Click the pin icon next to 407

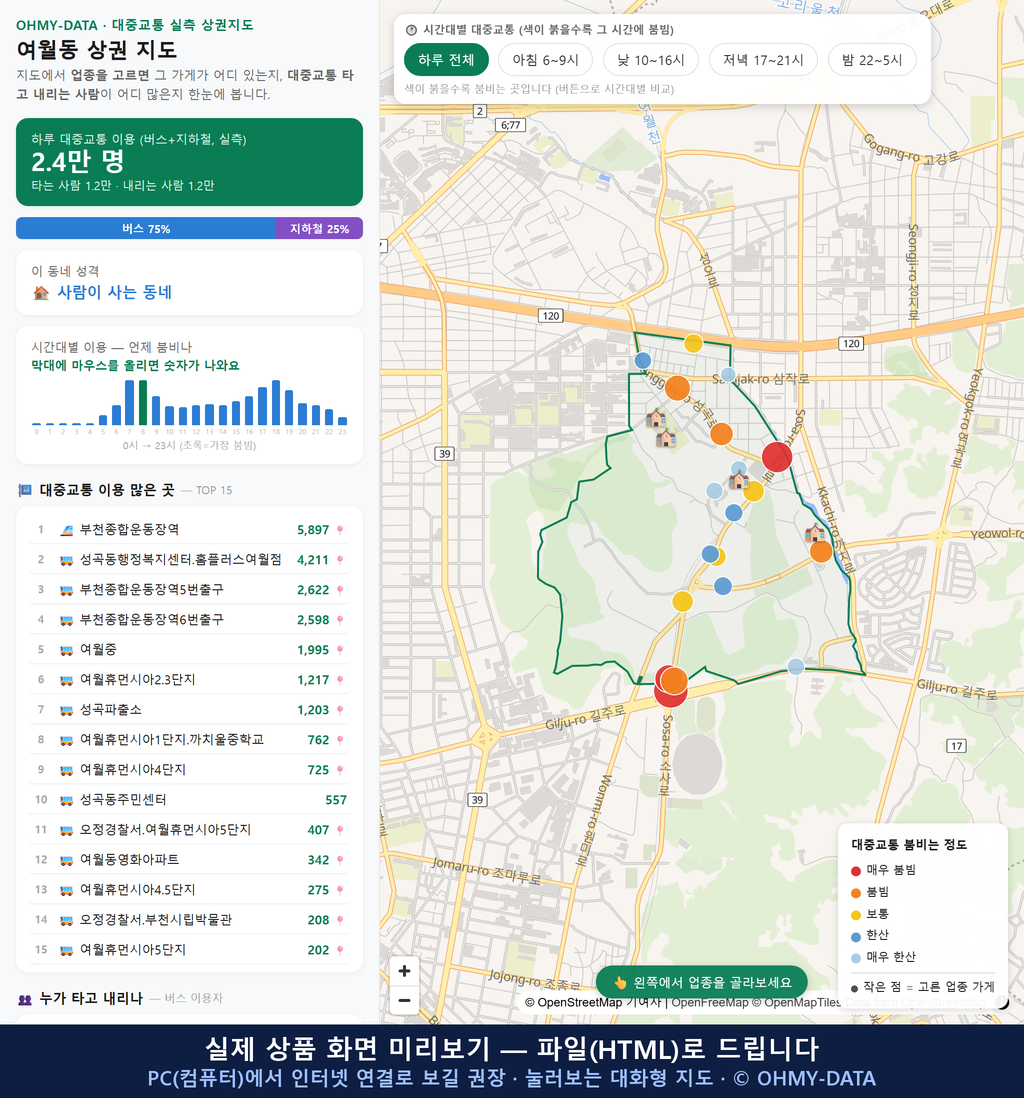pyautogui.click(x=340, y=830)
